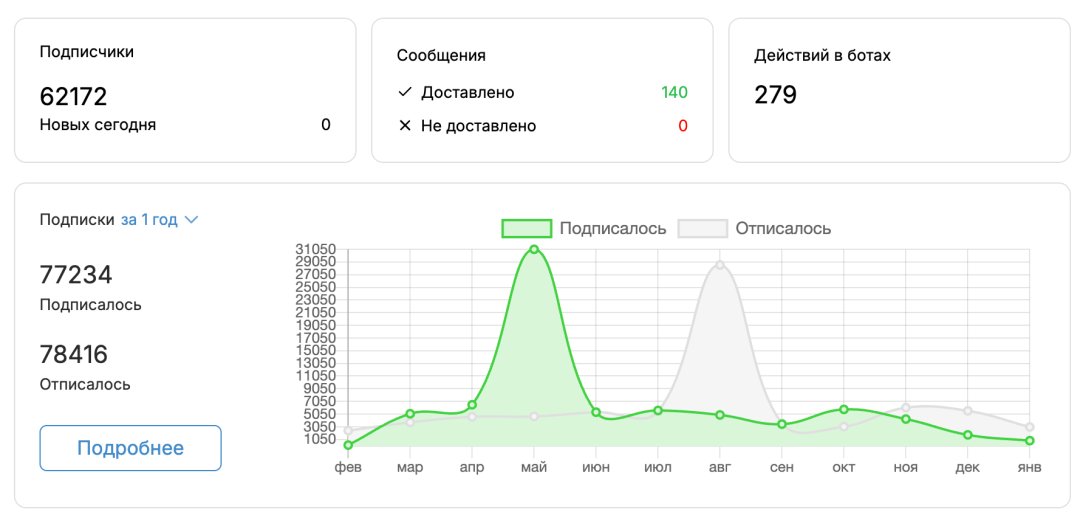
Task: Select the gray авг peak data point
Action: tap(720, 265)
